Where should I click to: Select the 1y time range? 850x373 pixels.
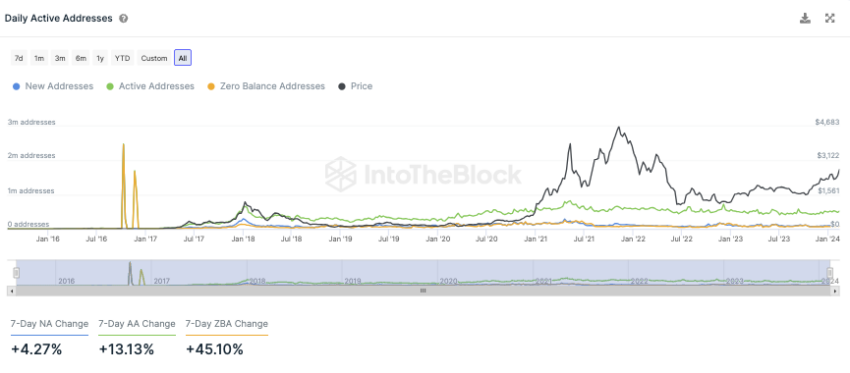(100, 58)
